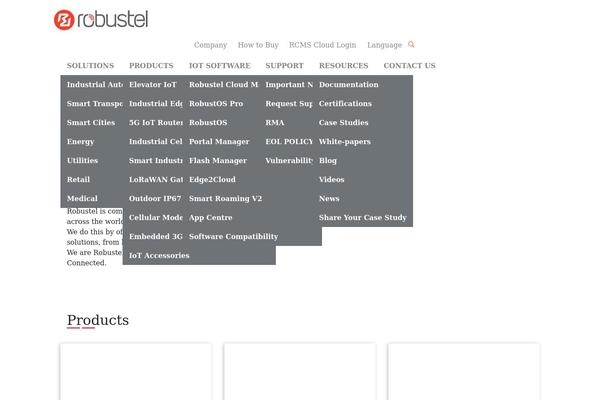The width and height of the screenshot is (600, 400).
Task: Open Software Compatibility
Action: (x=233, y=236)
